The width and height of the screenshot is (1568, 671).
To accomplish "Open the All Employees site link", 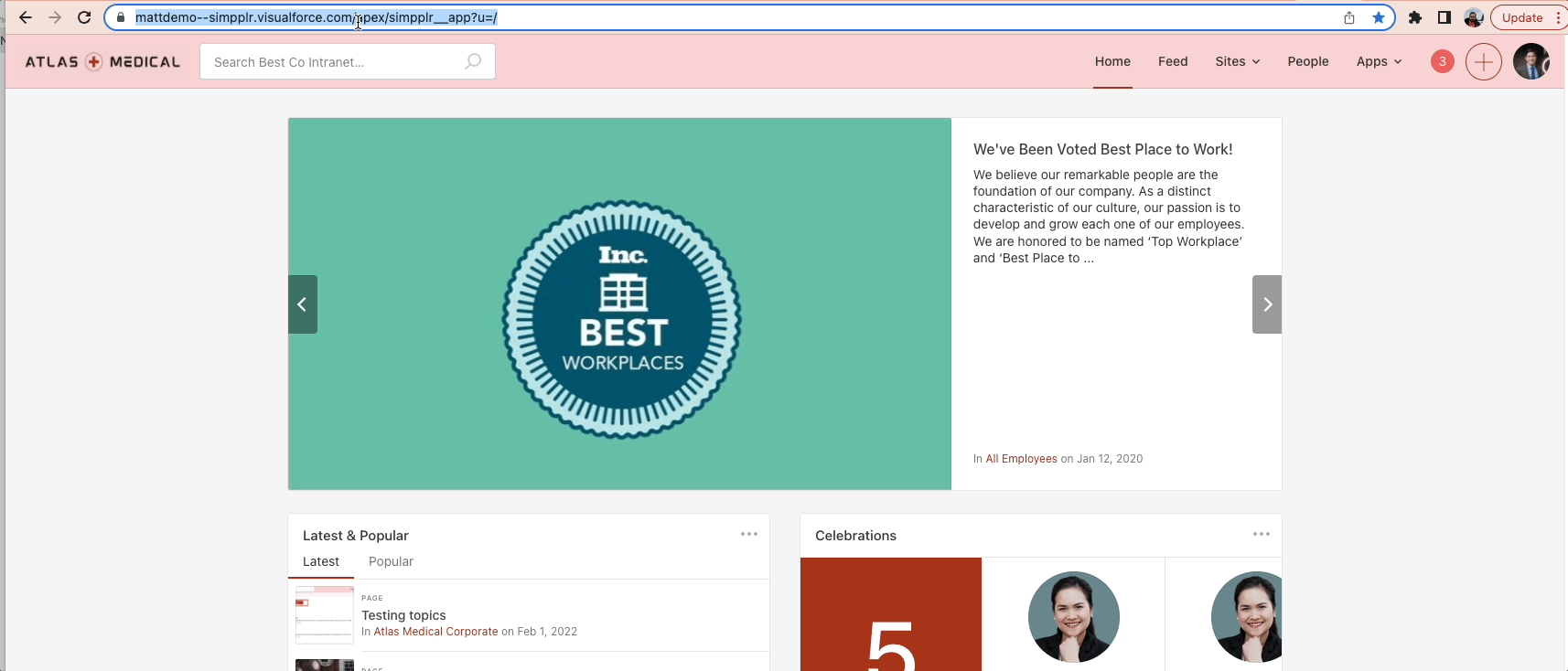I will click(x=1021, y=459).
